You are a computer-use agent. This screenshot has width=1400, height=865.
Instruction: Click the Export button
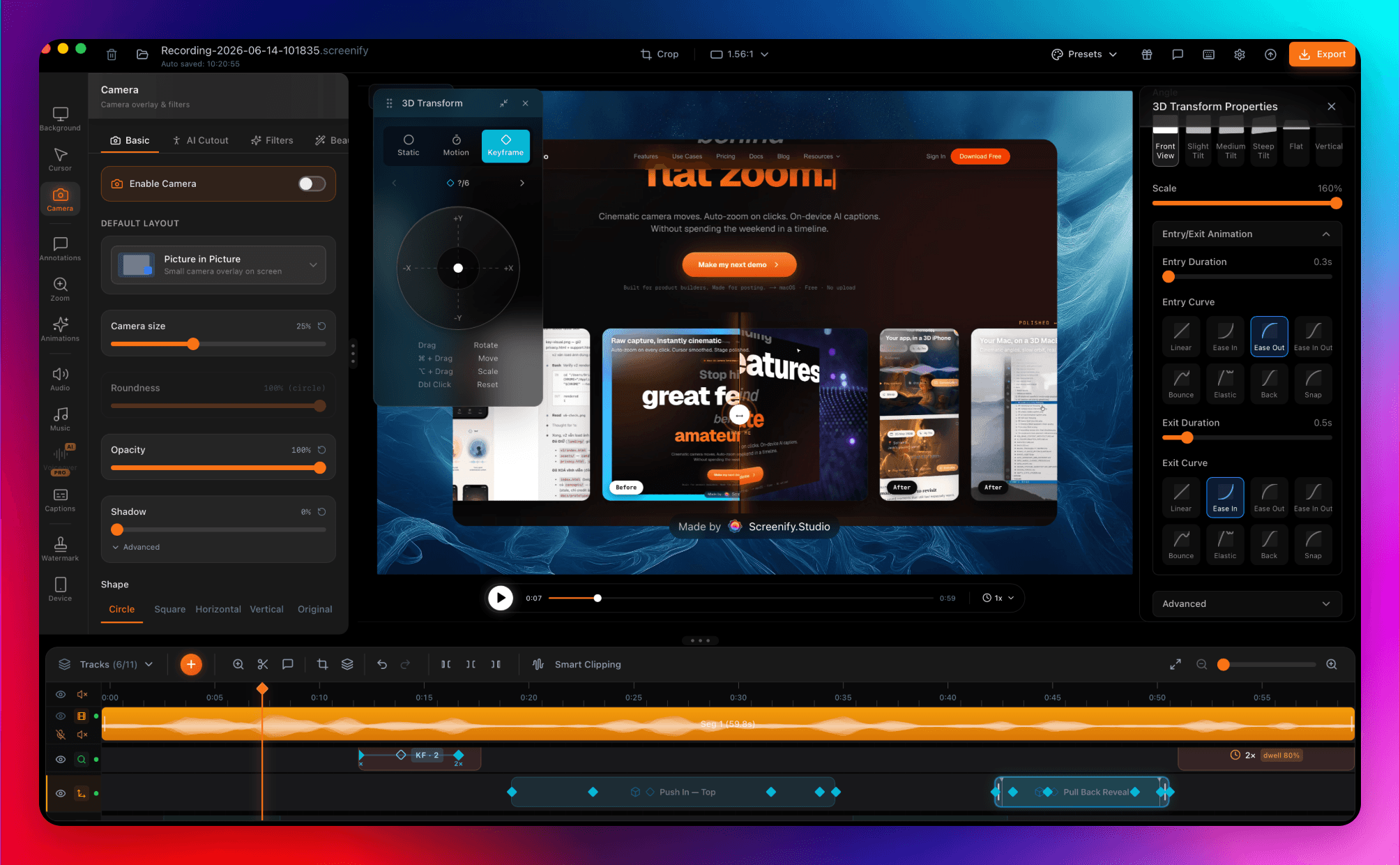coord(1322,54)
